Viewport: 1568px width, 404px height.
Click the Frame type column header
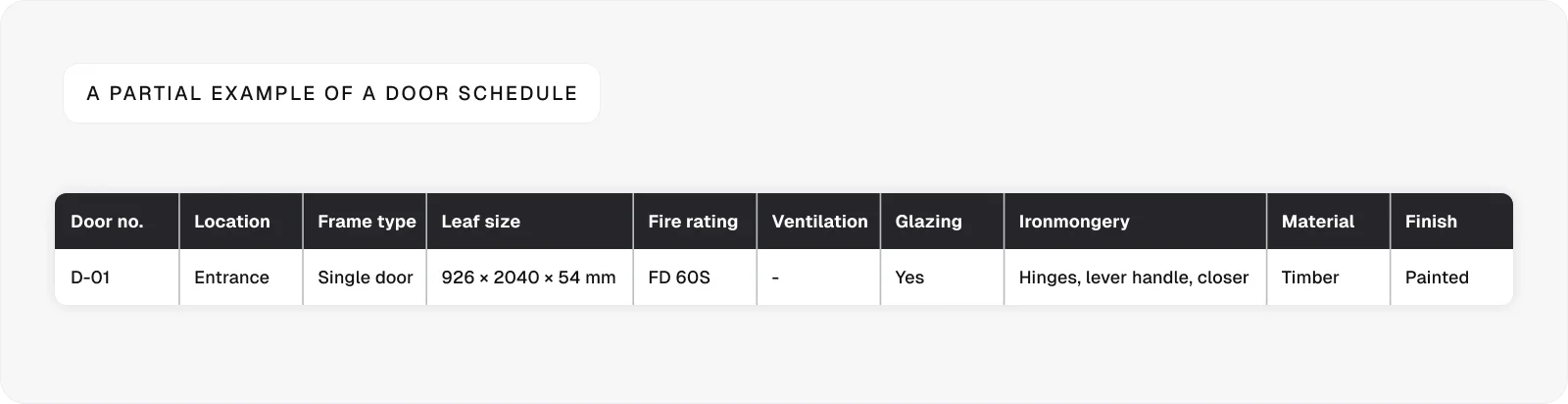[x=365, y=222]
